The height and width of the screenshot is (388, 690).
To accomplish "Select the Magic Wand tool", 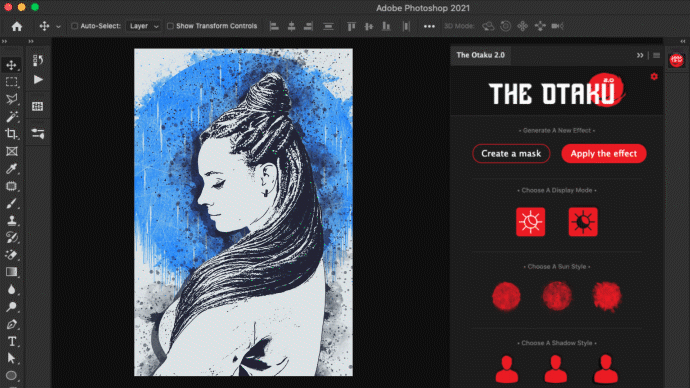I will [x=11, y=117].
